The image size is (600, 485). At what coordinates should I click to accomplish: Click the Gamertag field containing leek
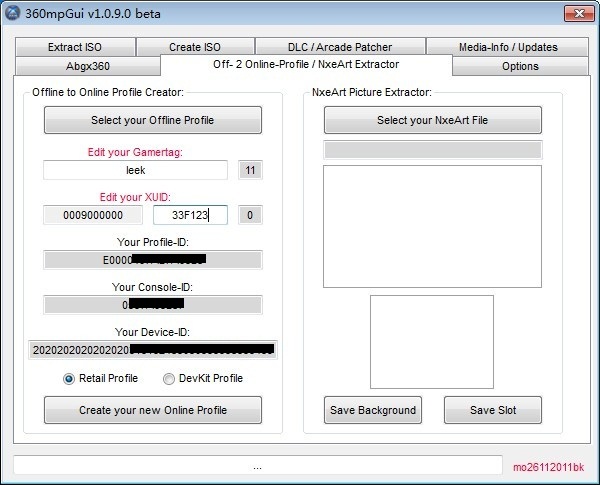point(136,170)
